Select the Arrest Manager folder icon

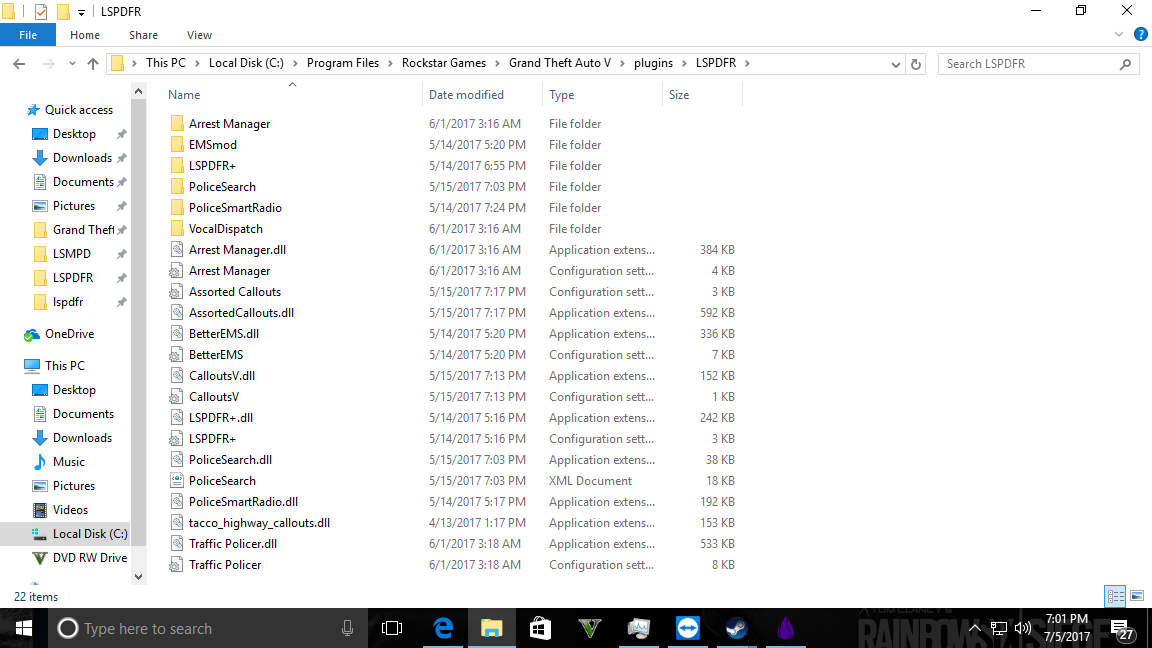[x=177, y=123]
